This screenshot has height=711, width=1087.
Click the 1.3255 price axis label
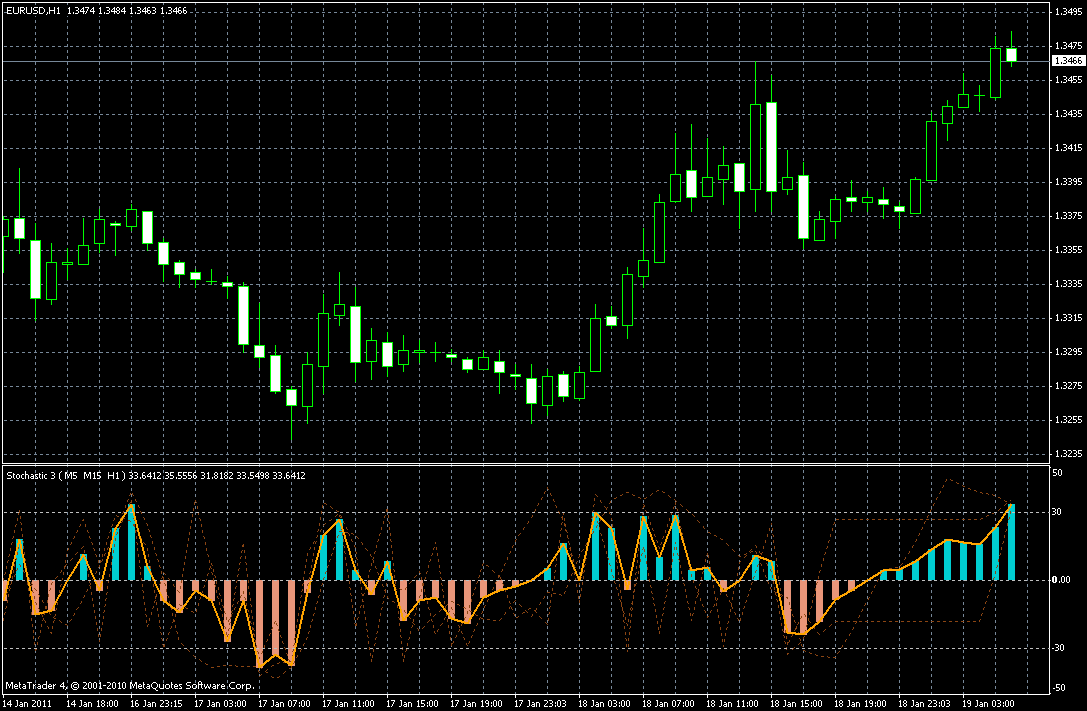coord(1068,419)
